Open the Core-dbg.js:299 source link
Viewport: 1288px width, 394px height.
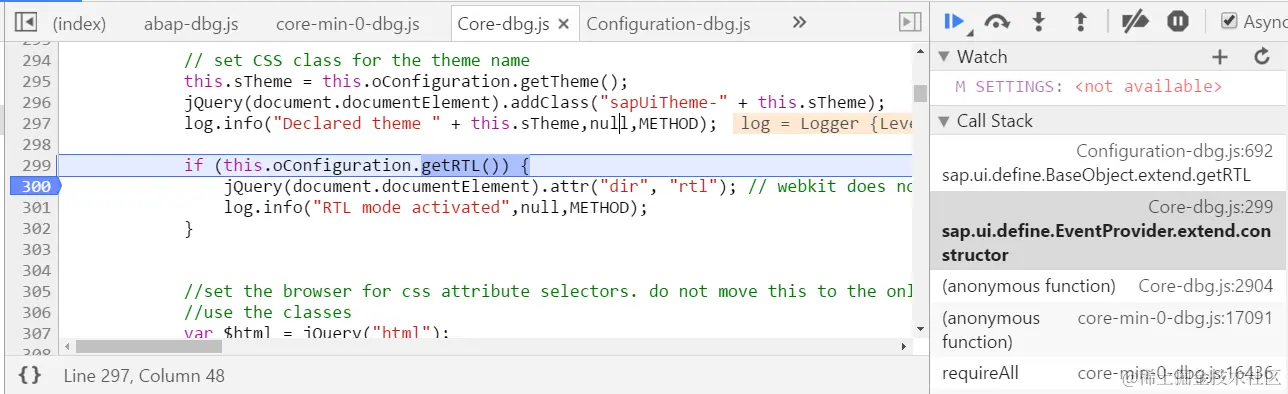pos(1211,207)
